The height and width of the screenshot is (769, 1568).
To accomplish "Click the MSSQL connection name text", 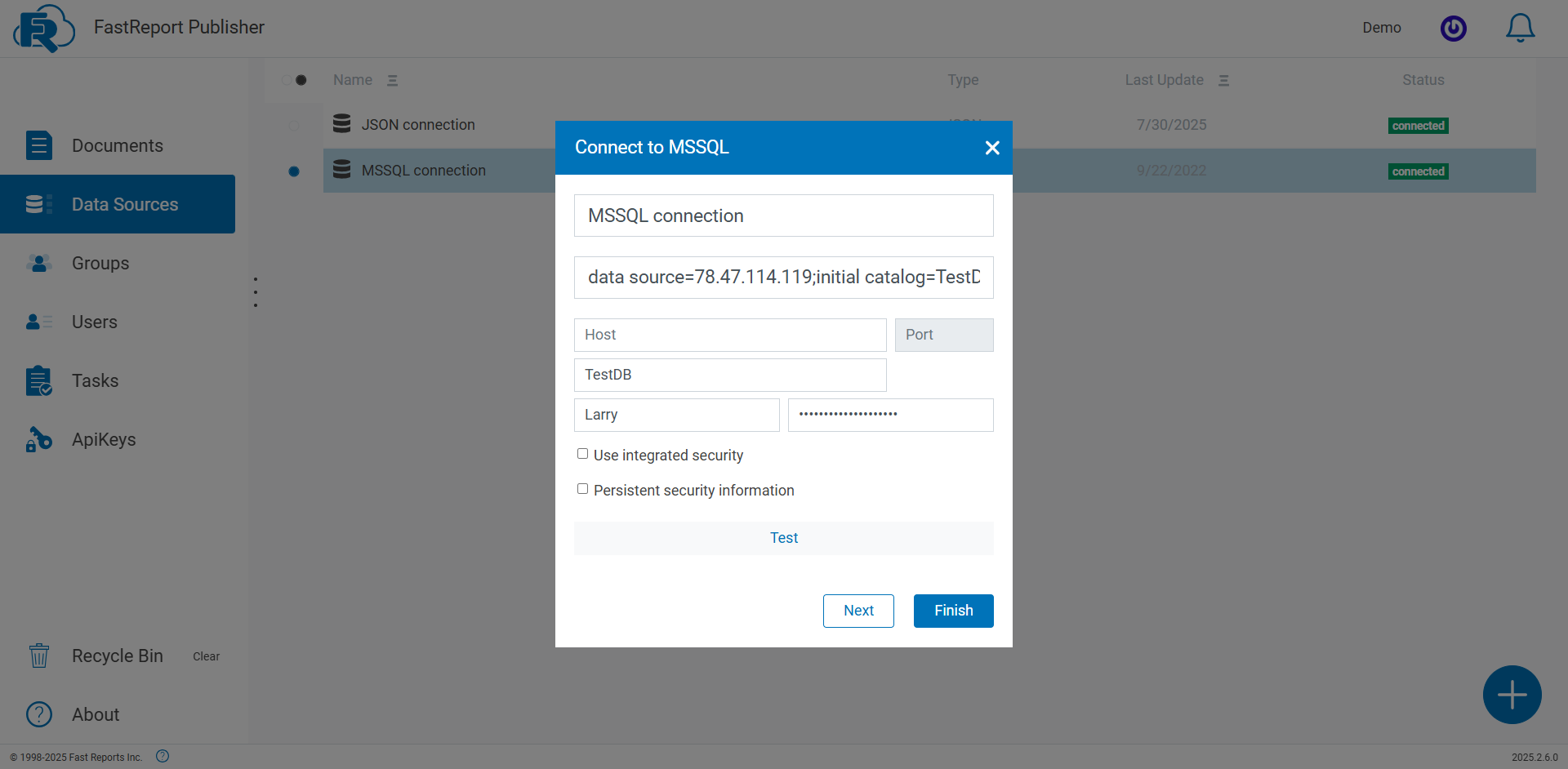I will coord(424,171).
